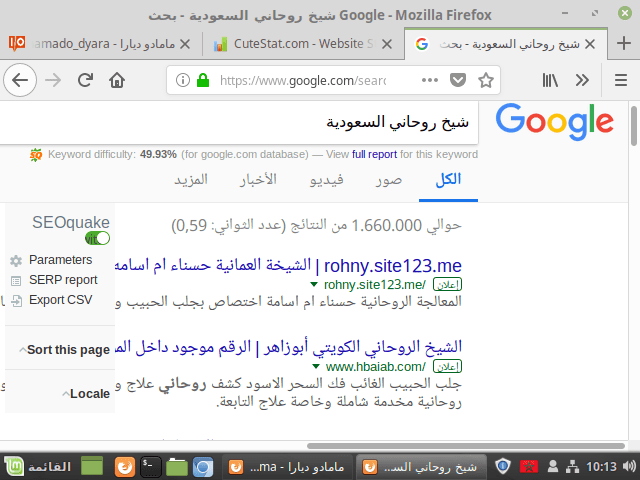Switch to the mamado_dyara tab
This screenshot has height=480, width=640.
[100, 44]
